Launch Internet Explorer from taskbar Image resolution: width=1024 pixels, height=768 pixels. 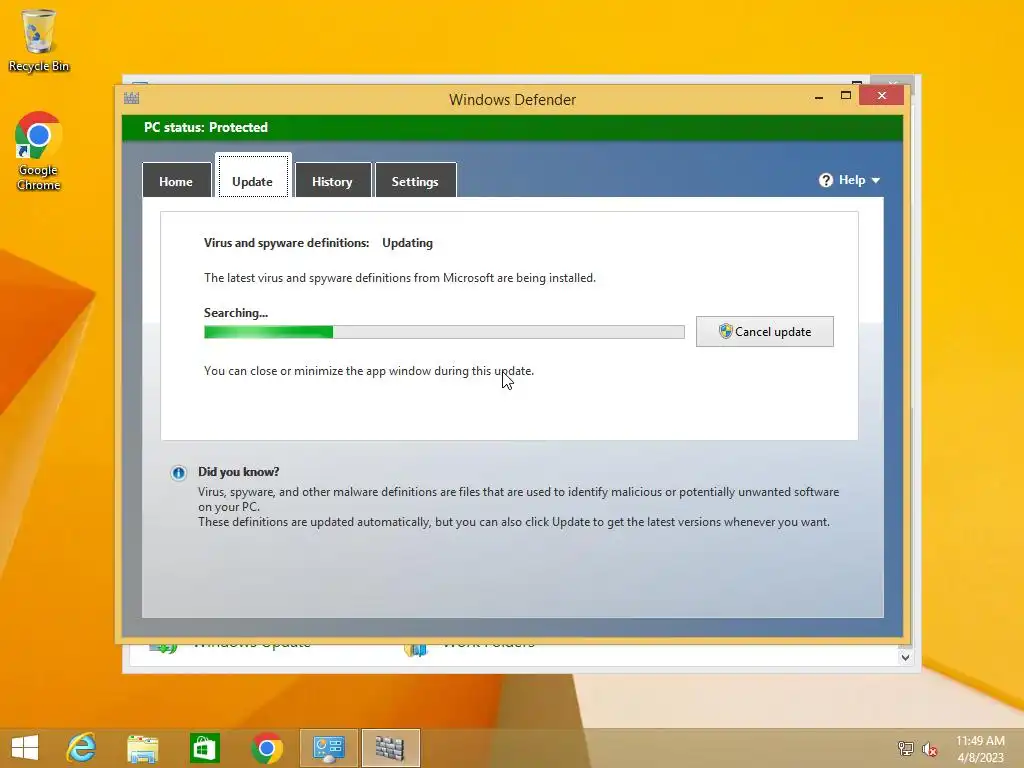click(x=82, y=747)
